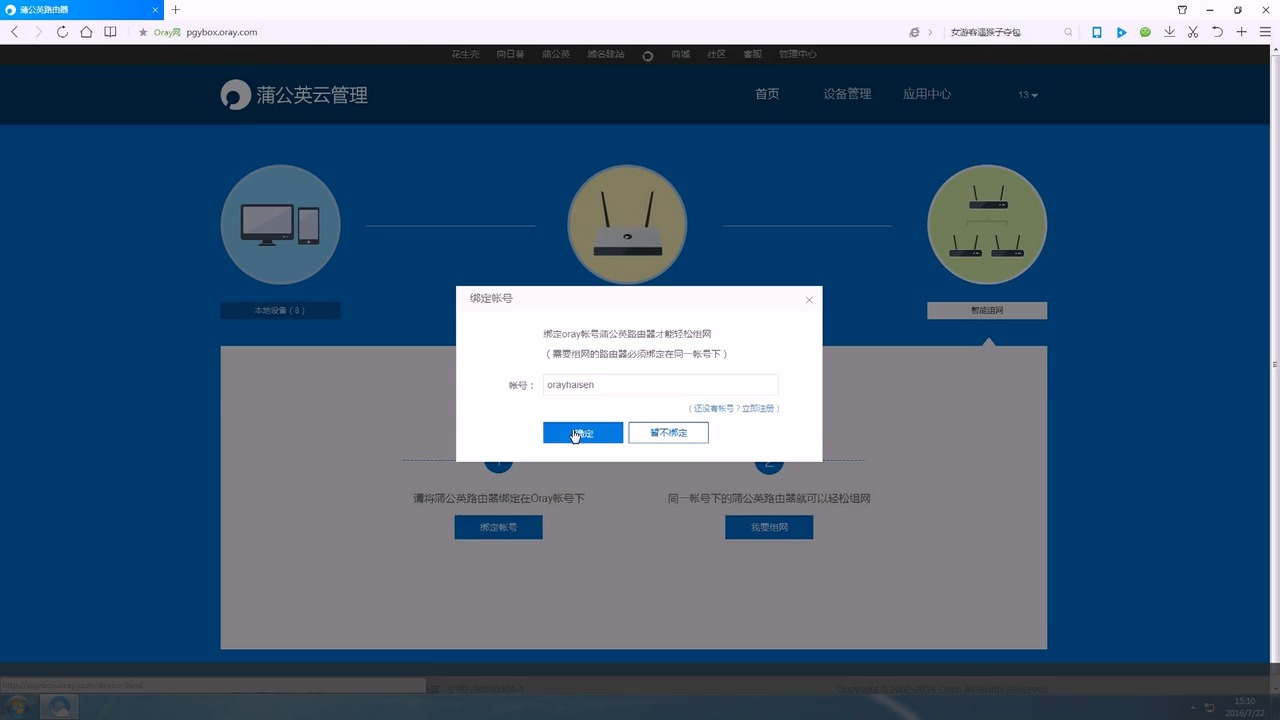Image resolution: width=1280 pixels, height=720 pixels.
Task: Open 花生壳 in the top bar
Action: click(x=465, y=54)
